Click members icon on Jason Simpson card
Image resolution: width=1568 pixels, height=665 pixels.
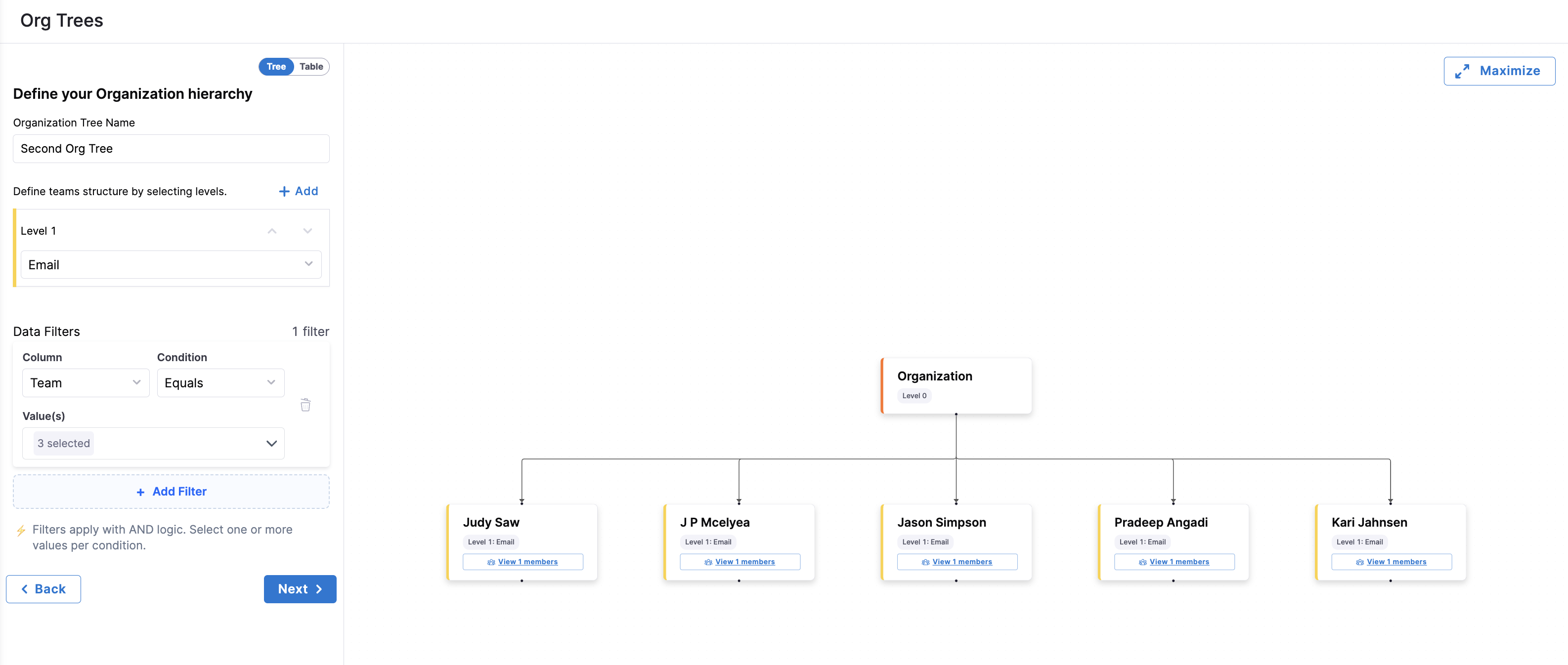(x=925, y=562)
